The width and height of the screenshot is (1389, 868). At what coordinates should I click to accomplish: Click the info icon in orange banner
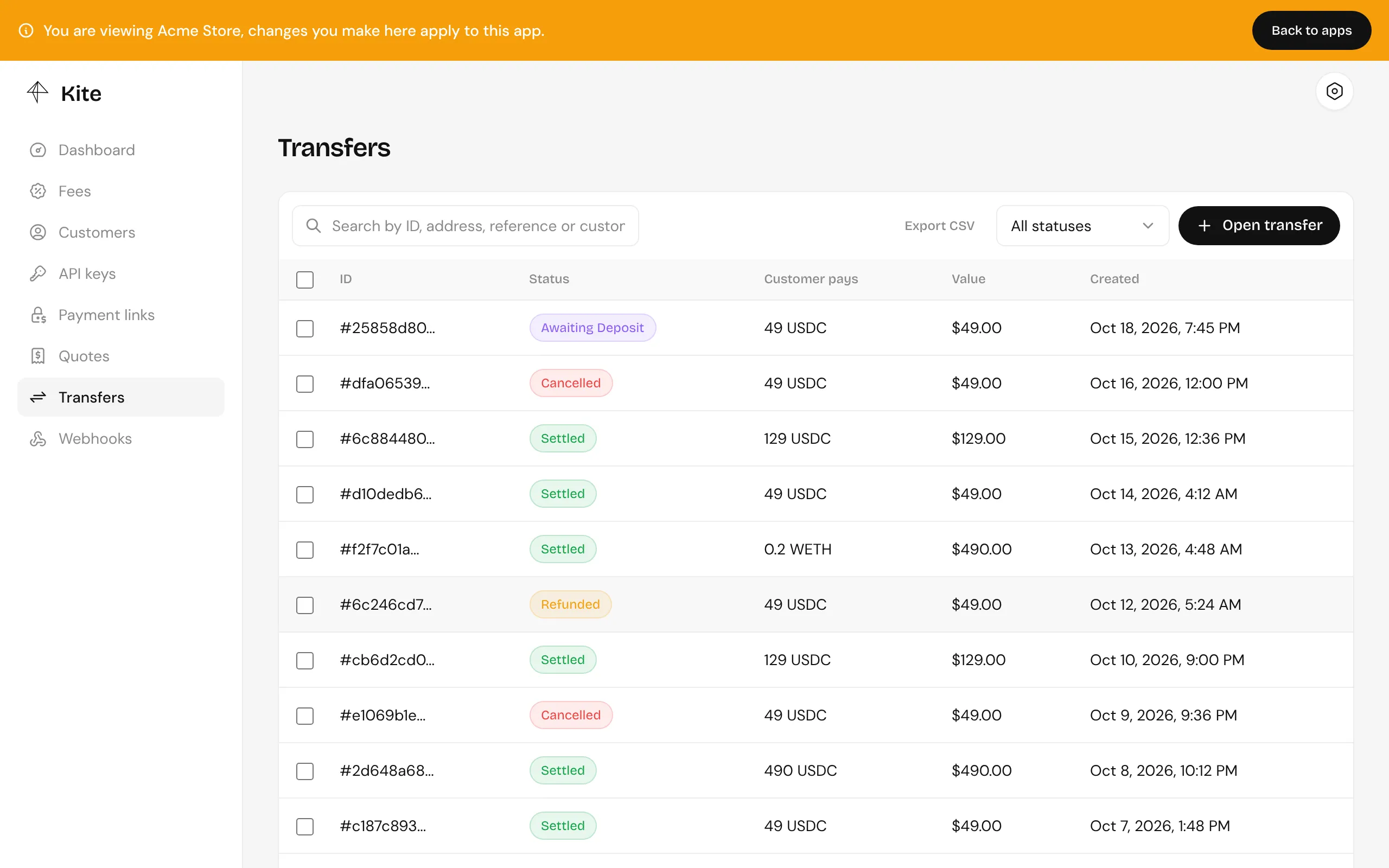26,30
